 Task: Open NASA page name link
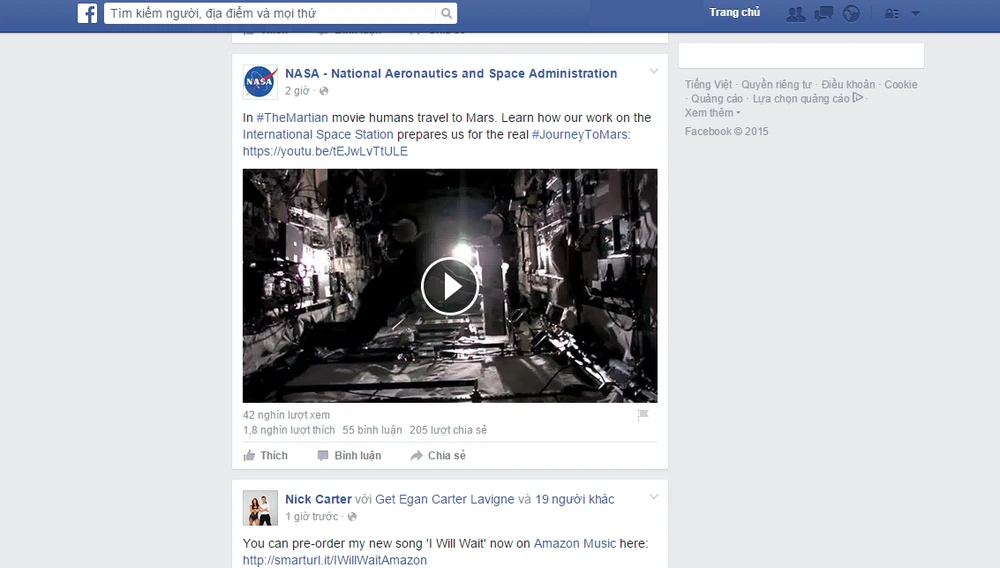point(451,73)
